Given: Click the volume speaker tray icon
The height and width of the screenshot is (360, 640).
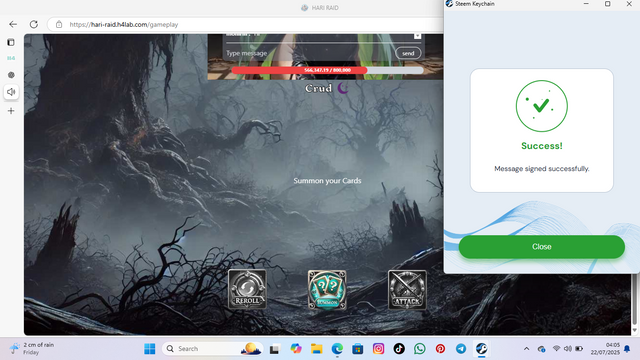Looking at the screenshot, I should pos(568,349).
